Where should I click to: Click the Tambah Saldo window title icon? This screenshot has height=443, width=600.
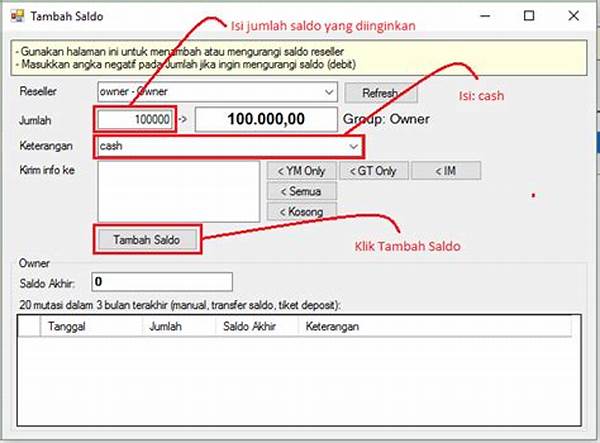click(16, 17)
